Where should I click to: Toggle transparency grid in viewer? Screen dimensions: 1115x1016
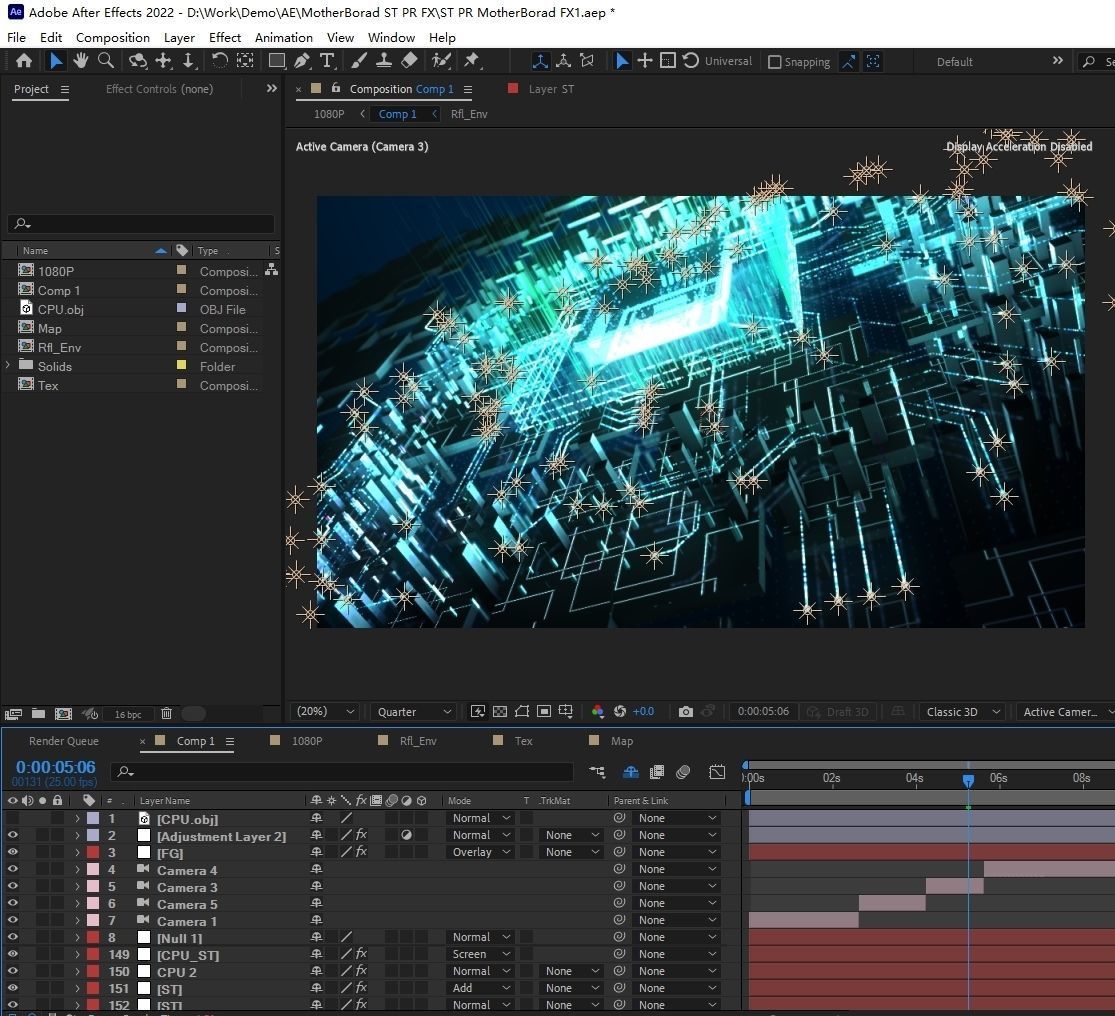(x=500, y=712)
